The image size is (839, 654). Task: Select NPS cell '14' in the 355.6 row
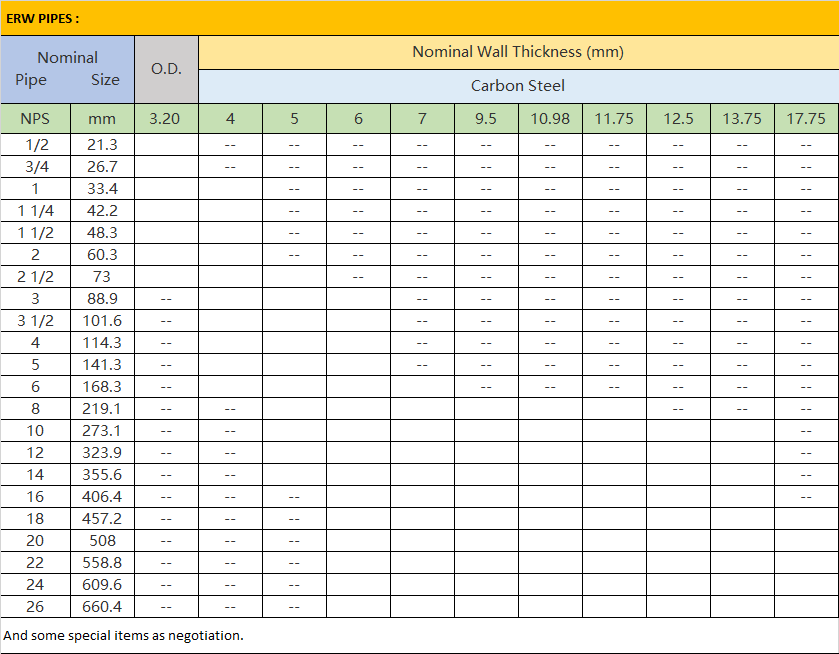35,474
